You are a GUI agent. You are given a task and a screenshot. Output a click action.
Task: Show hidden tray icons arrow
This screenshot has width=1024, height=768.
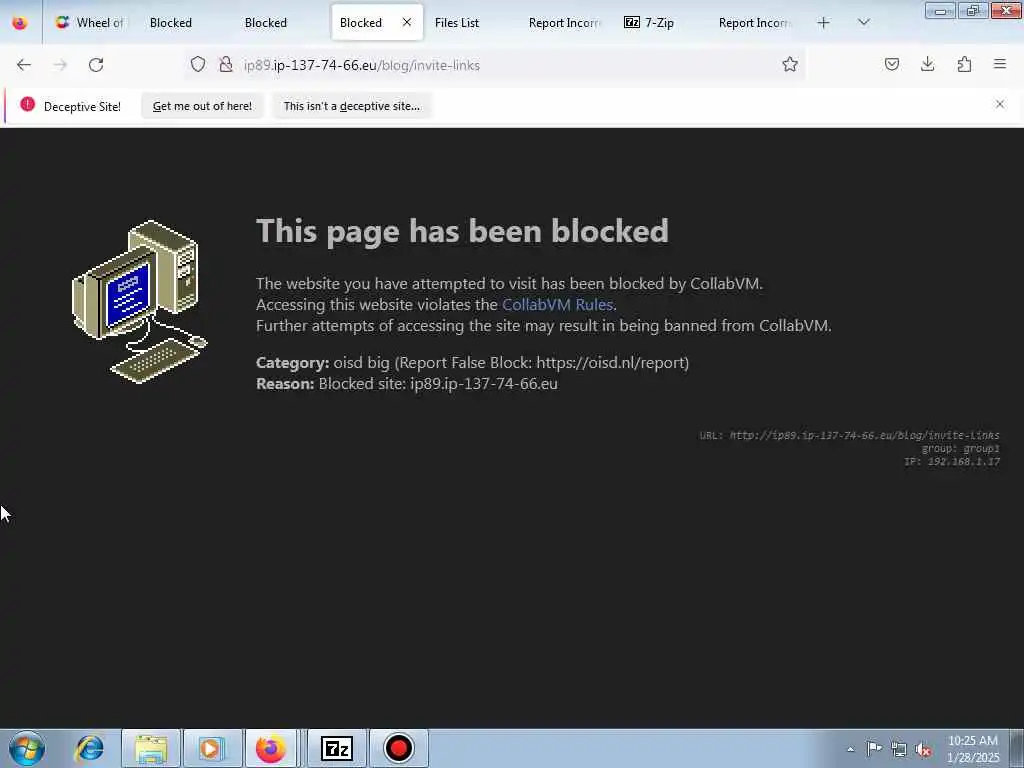point(850,749)
